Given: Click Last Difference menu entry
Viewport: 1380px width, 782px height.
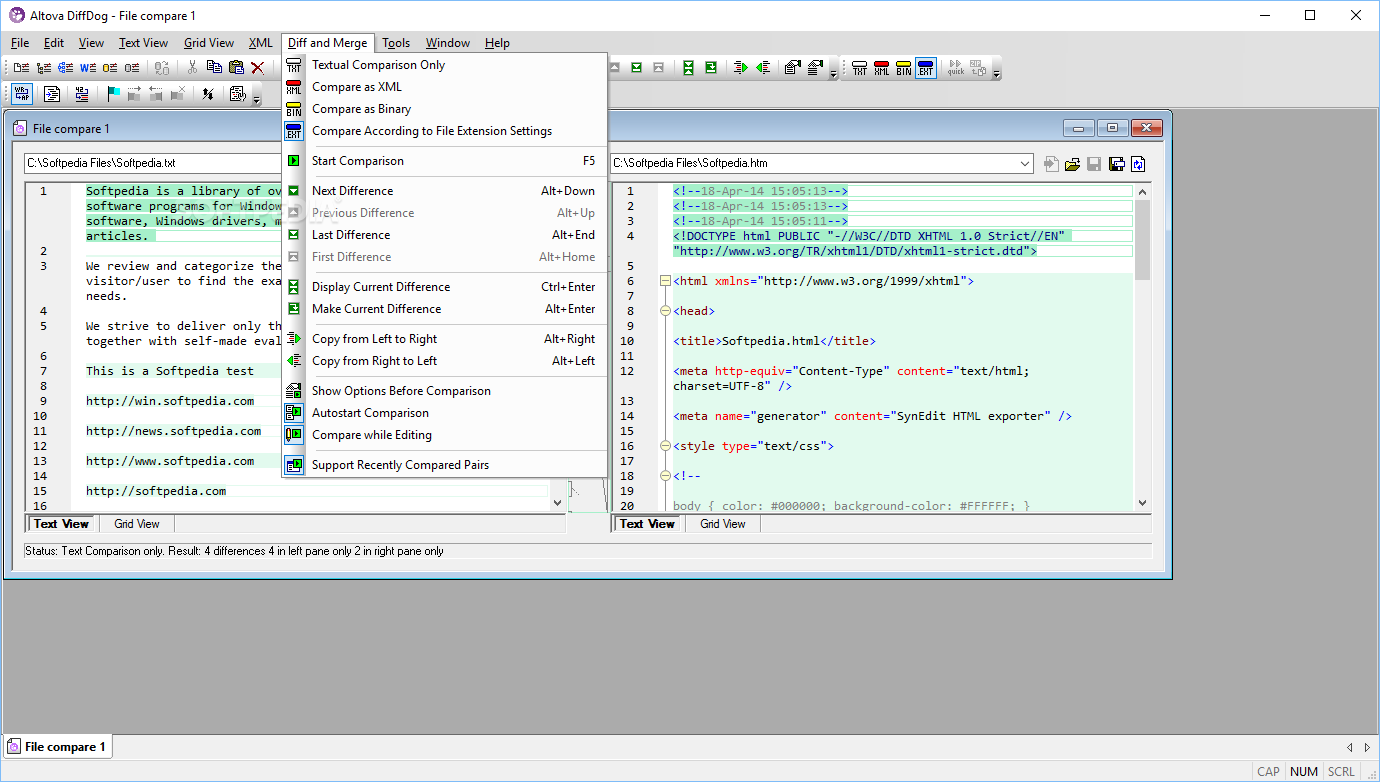Looking at the screenshot, I should click(445, 235).
